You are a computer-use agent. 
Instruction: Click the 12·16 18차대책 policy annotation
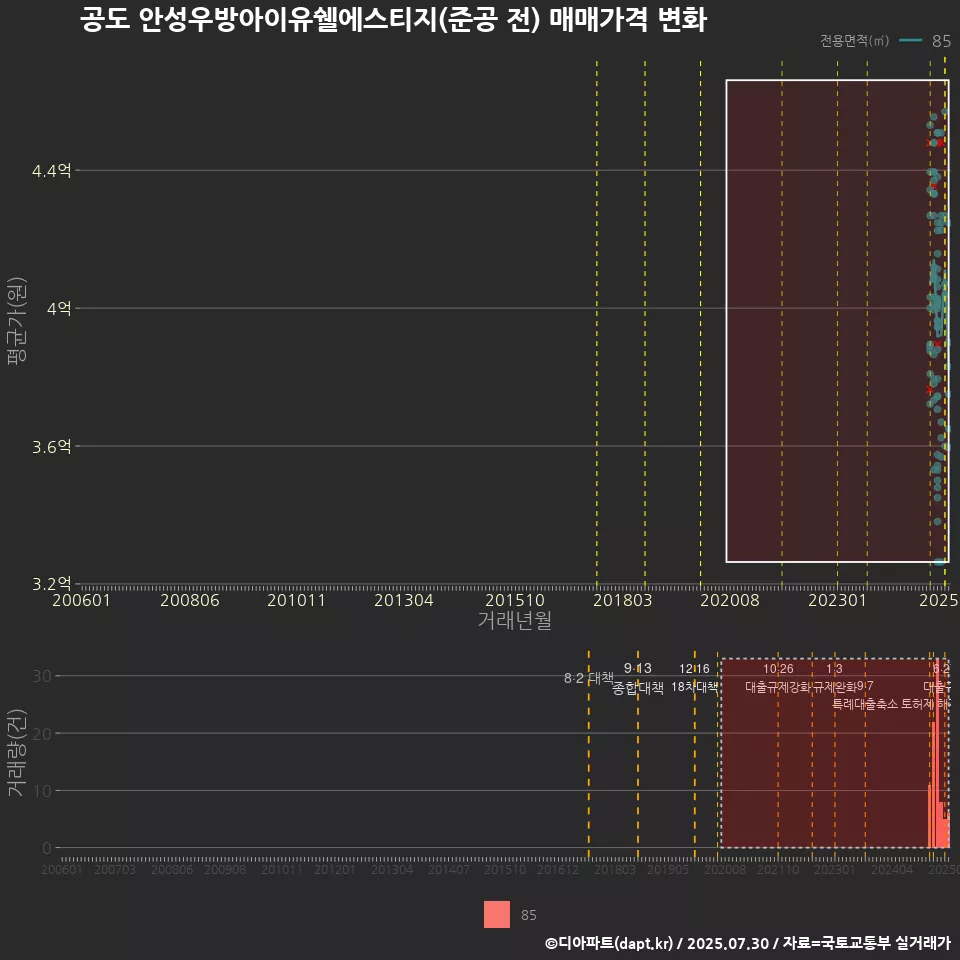[x=694, y=678]
